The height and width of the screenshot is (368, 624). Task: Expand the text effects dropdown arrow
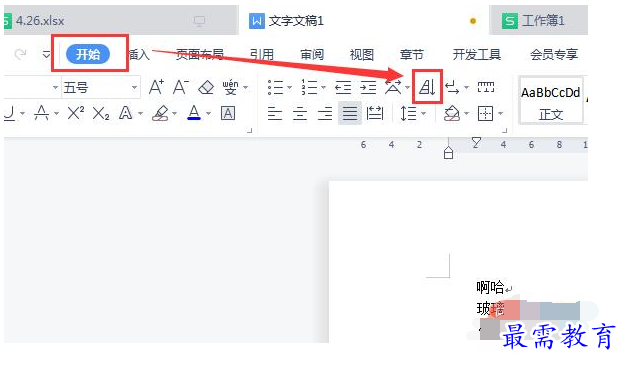[x=140, y=114]
